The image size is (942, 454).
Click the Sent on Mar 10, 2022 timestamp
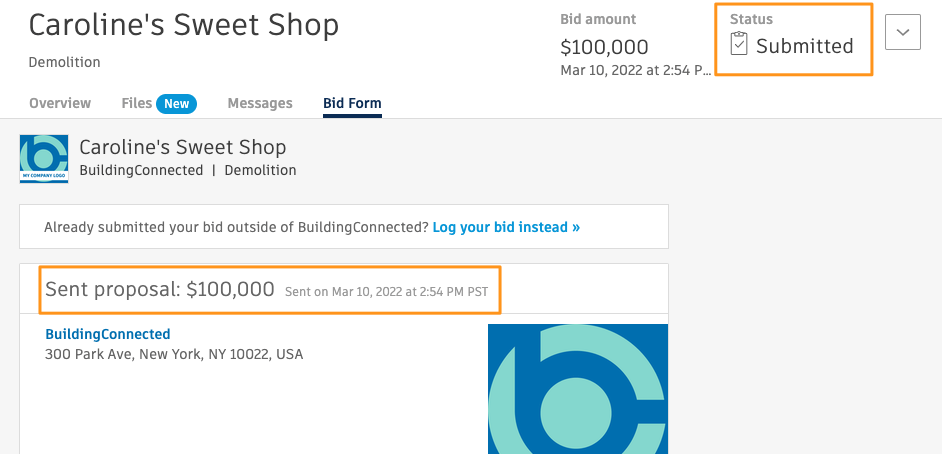coord(388,291)
